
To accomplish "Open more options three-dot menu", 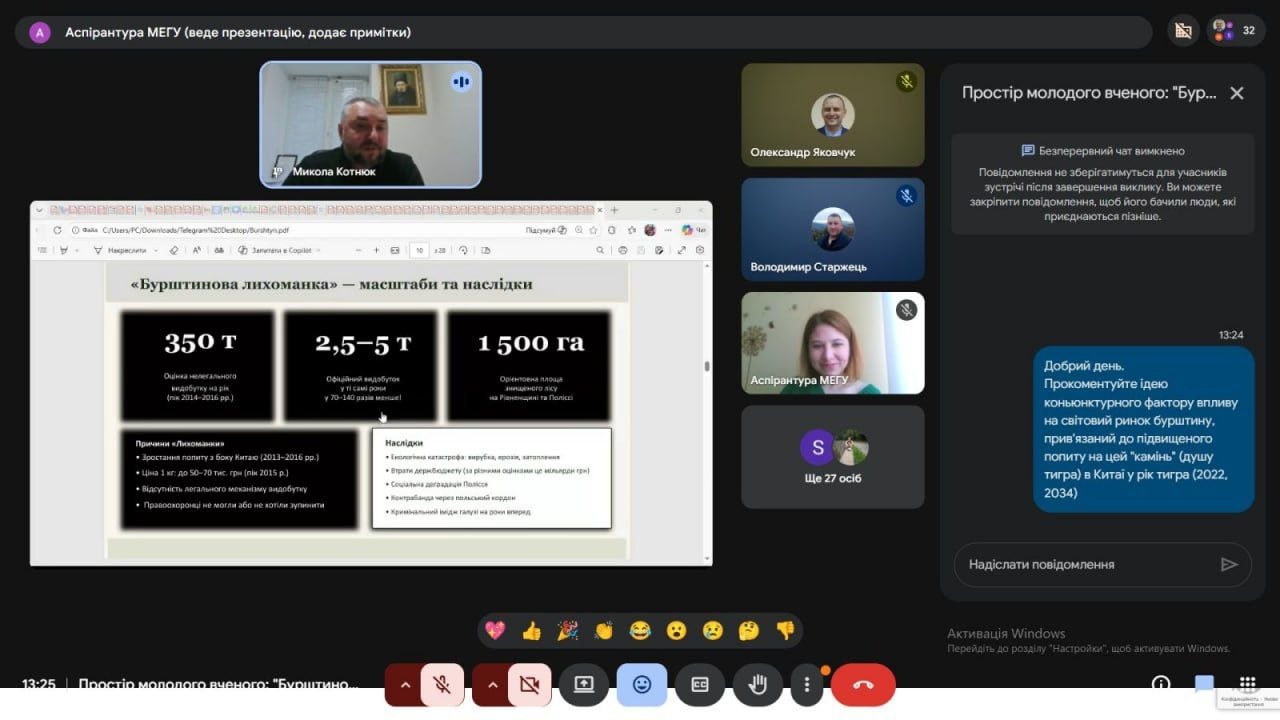I will pyautogui.click(x=807, y=685).
